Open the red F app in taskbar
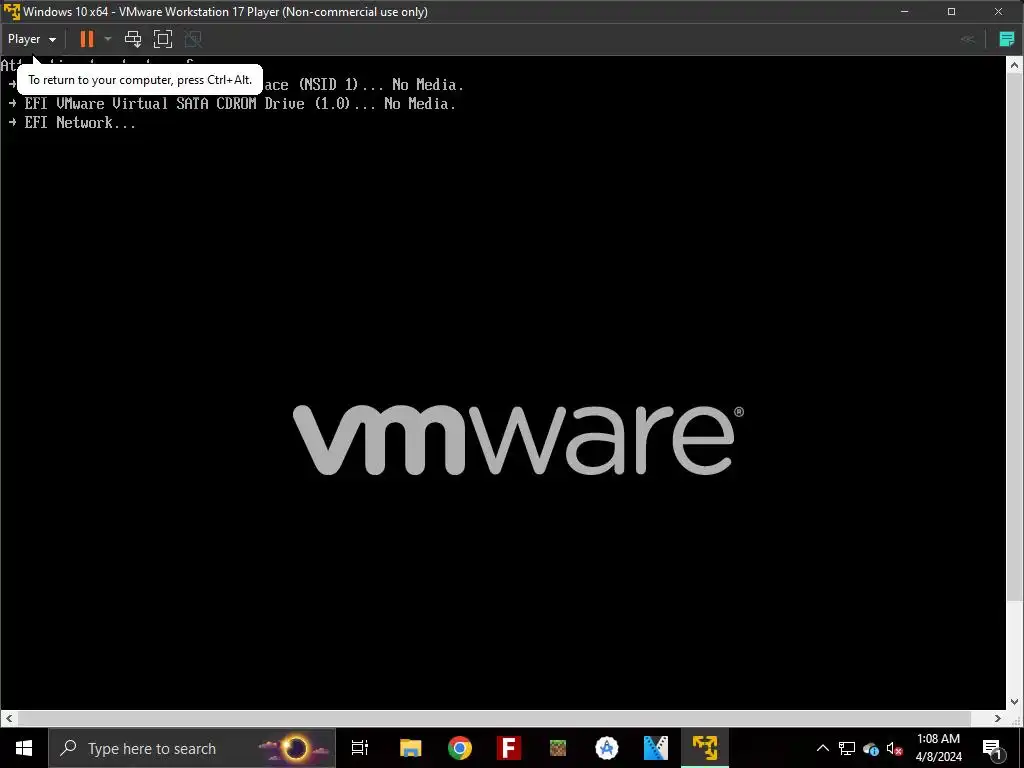The image size is (1024, 768). coord(509,748)
